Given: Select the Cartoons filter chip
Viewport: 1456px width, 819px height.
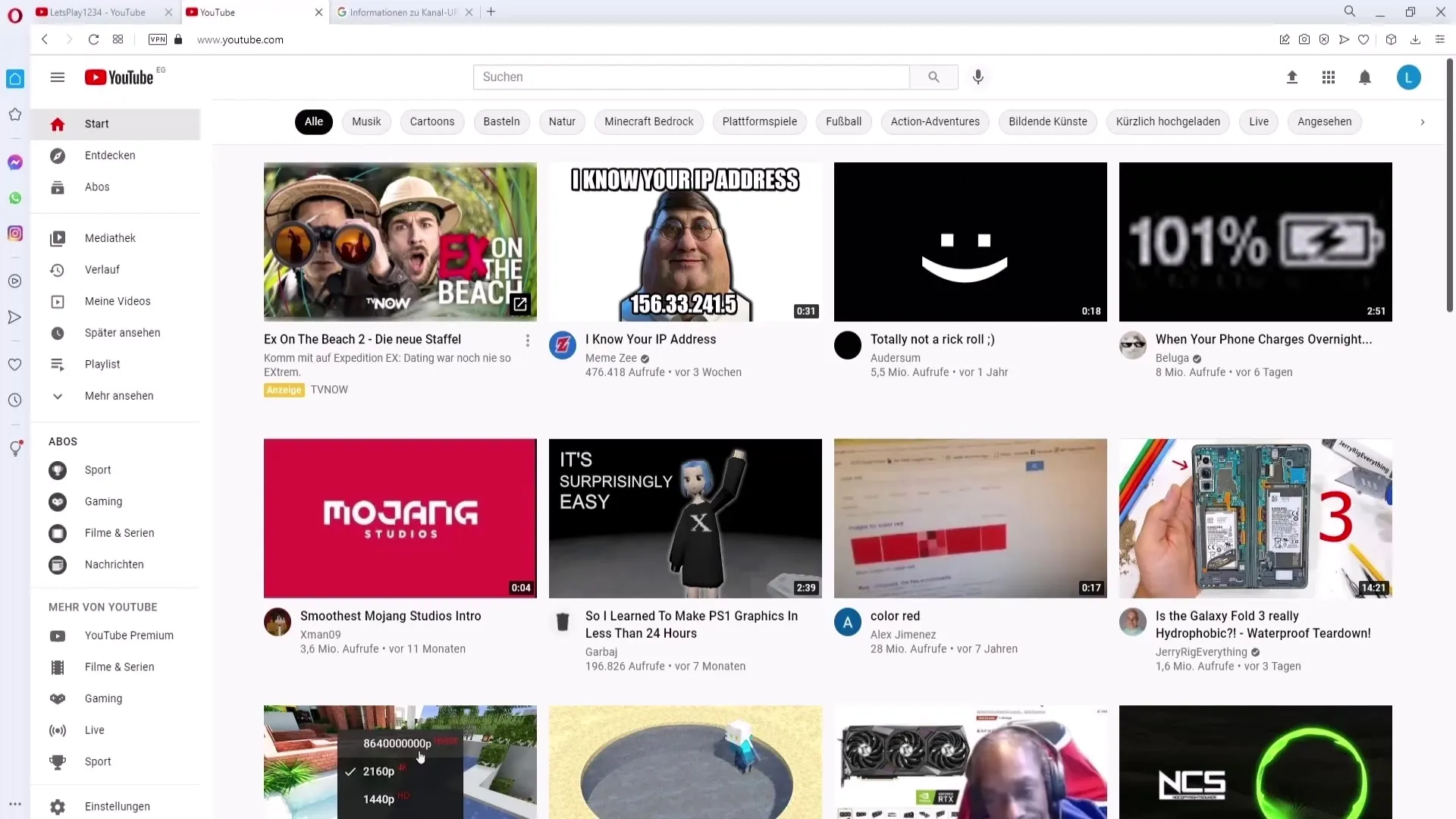Looking at the screenshot, I should 432,122.
